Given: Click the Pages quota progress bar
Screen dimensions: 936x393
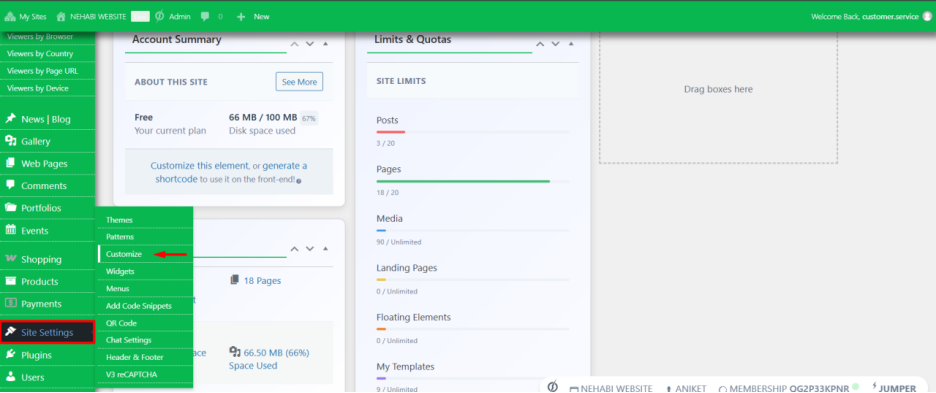Looking at the screenshot, I should 472,181.
